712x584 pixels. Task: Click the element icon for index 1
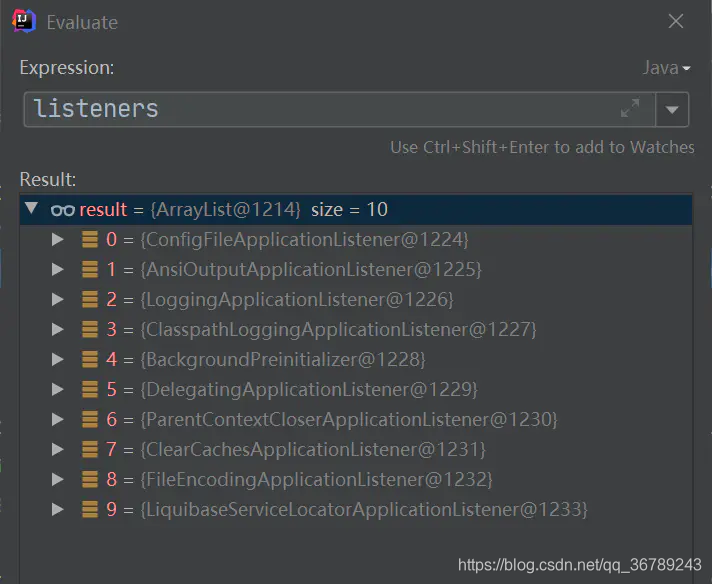pyautogui.click(x=90, y=269)
